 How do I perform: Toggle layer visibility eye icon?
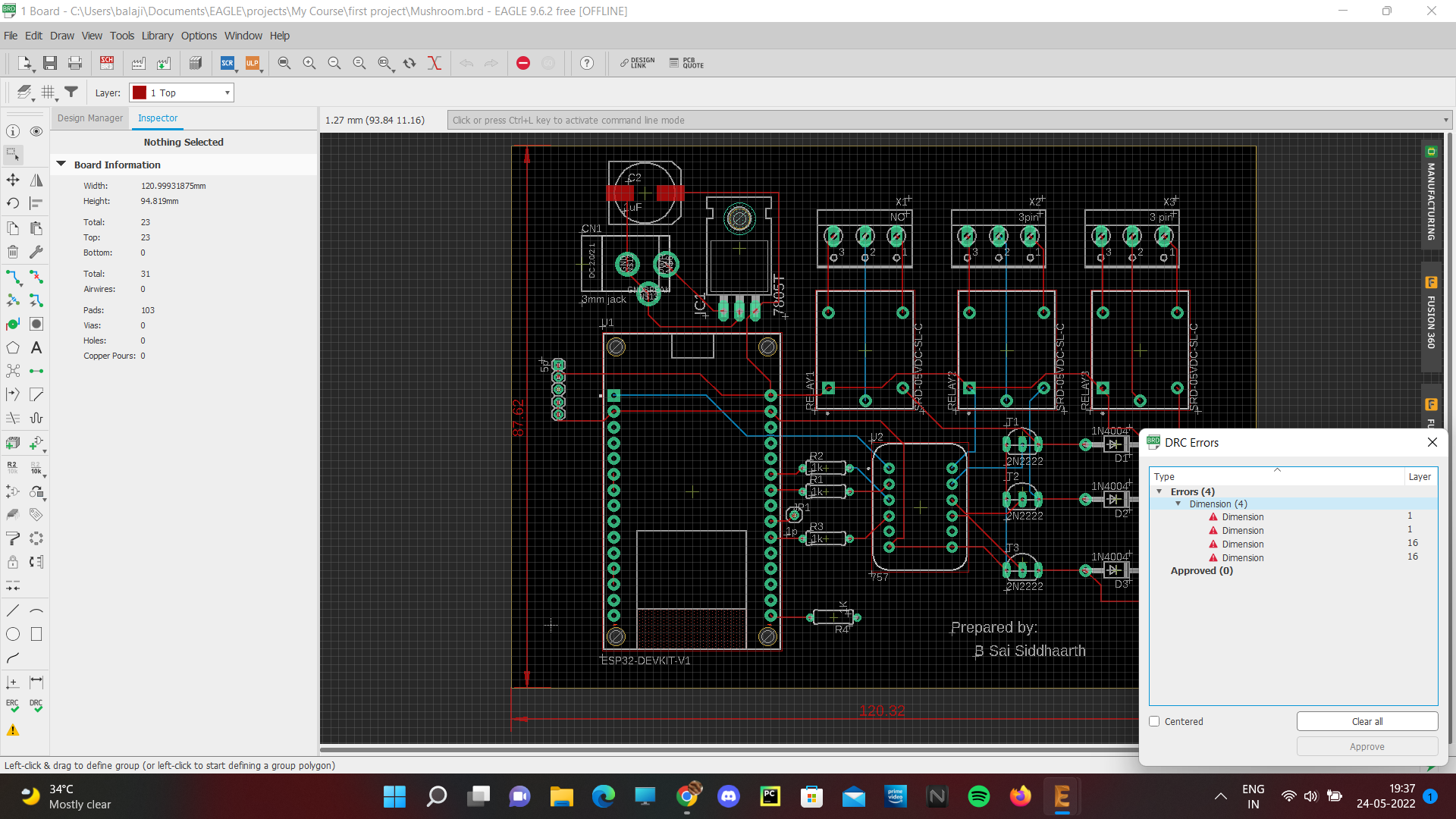click(36, 132)
